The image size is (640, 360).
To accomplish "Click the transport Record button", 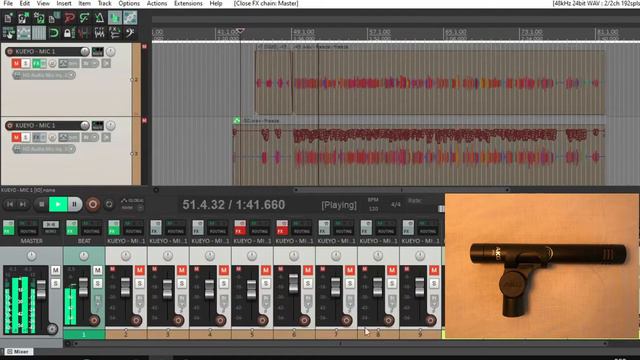I will tap(93, 204).
